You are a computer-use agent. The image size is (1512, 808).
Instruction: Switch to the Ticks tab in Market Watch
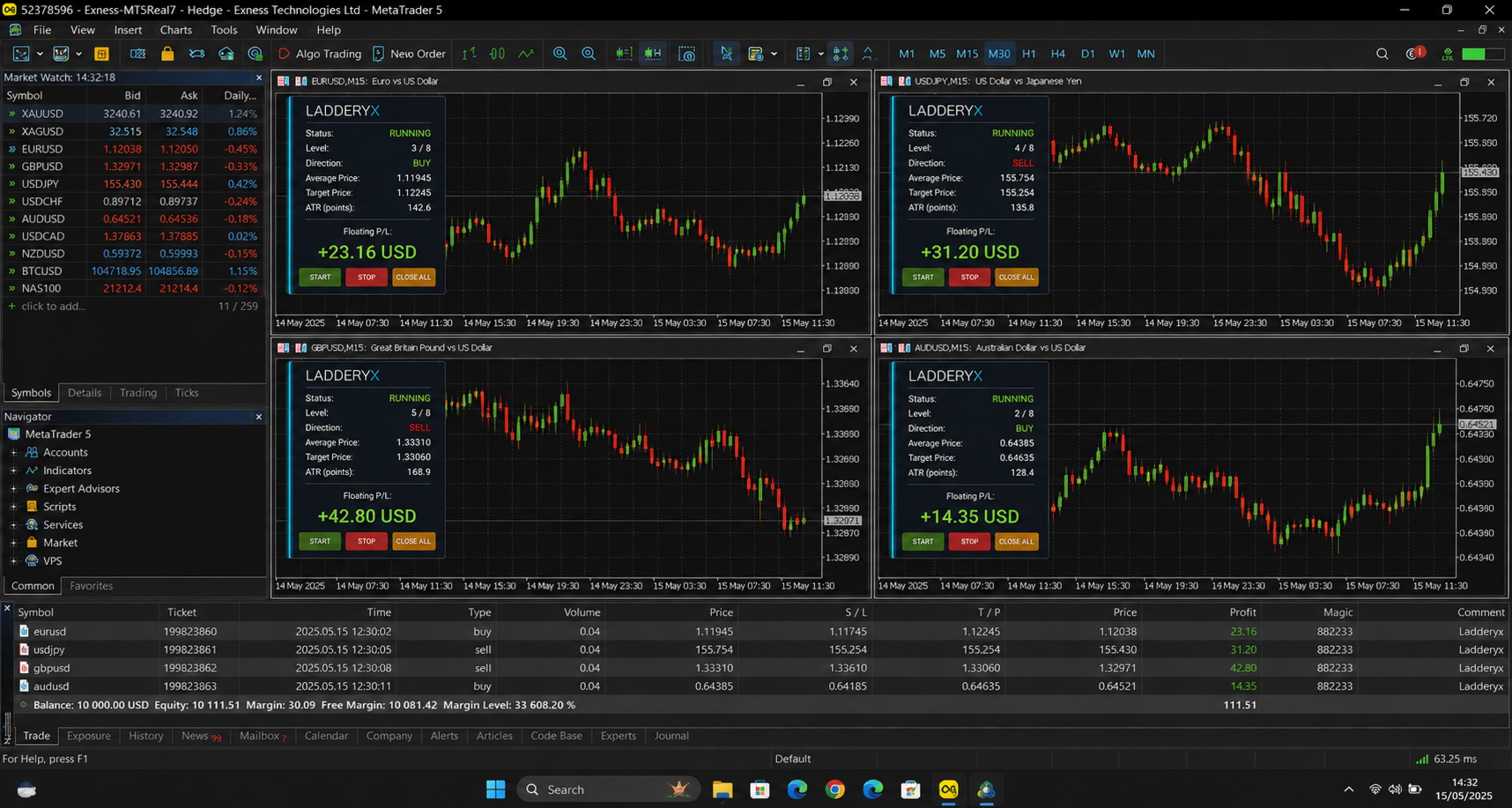pos(187,393)
